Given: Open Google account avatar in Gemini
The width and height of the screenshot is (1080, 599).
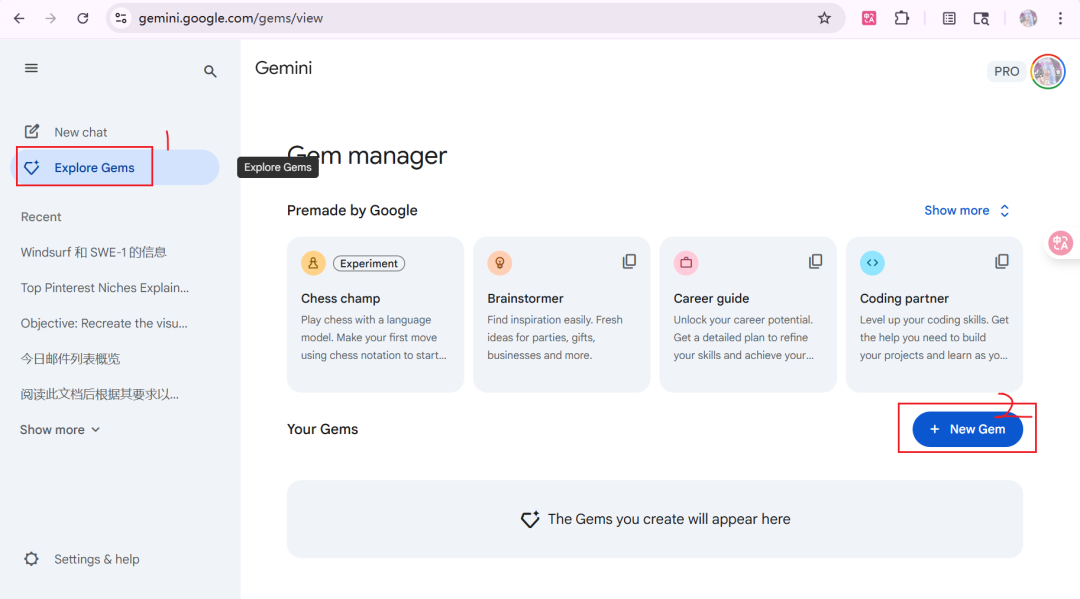Looking at the screenshot, I should [1048, 72].
